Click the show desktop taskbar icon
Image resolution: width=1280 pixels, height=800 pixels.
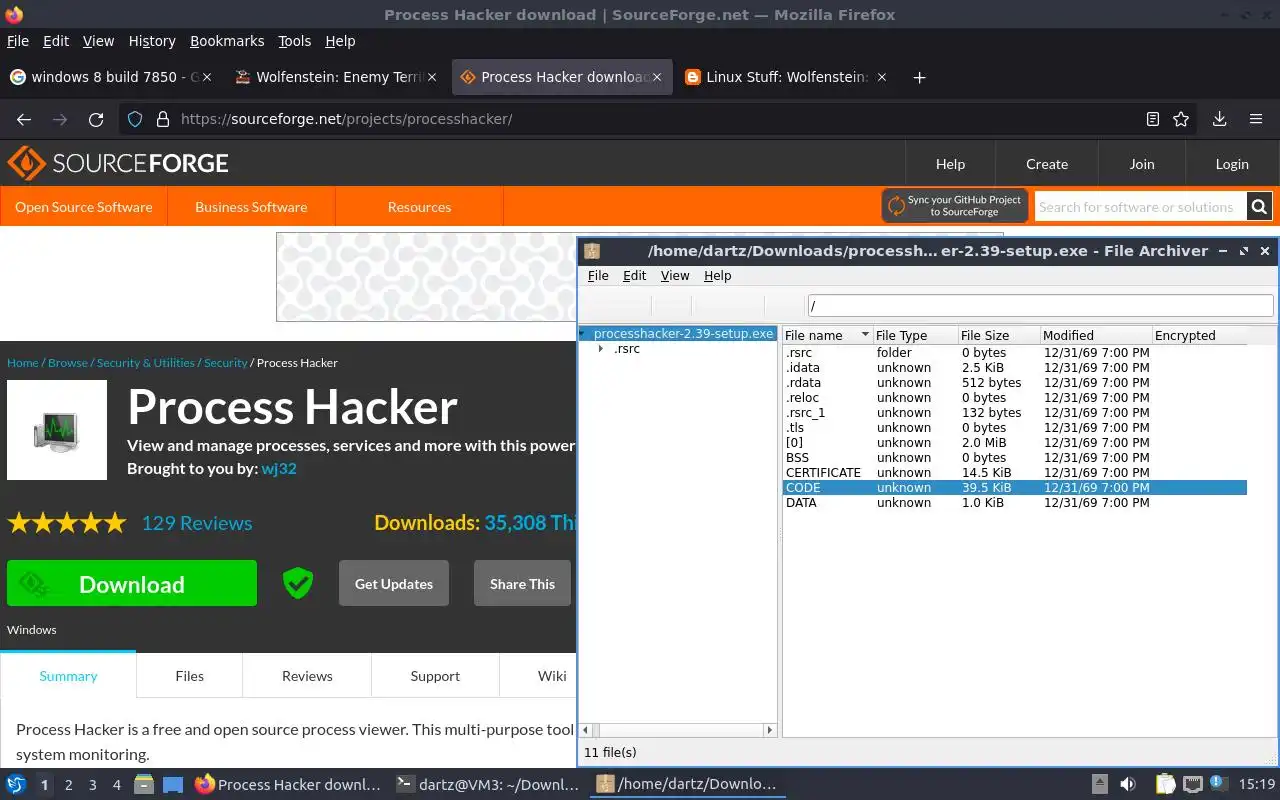[172, 785]
